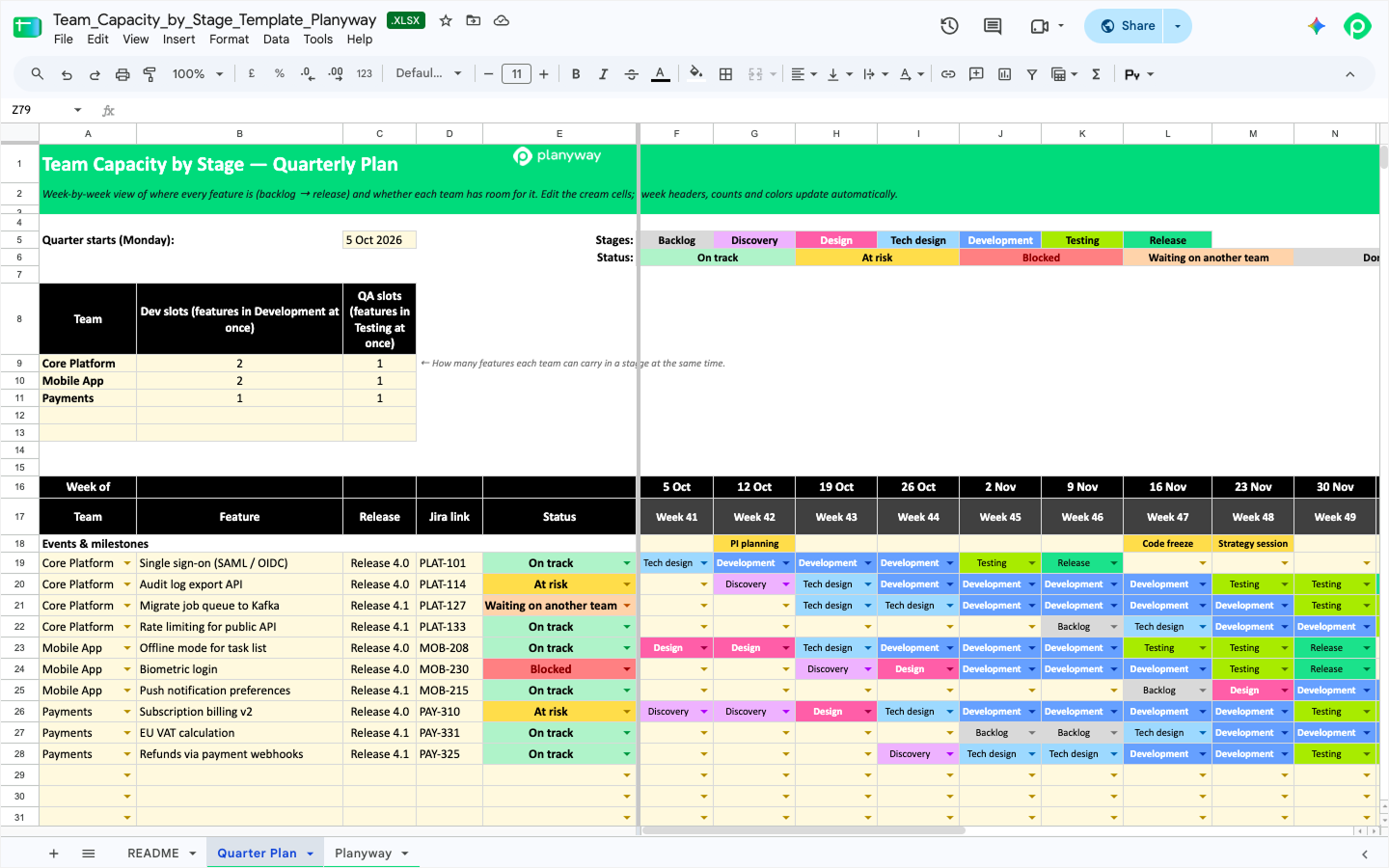Image resolution: width=1389 pixels, height=868 pixels.
Task: Click the insert comment icon
Action: point(976,74)
